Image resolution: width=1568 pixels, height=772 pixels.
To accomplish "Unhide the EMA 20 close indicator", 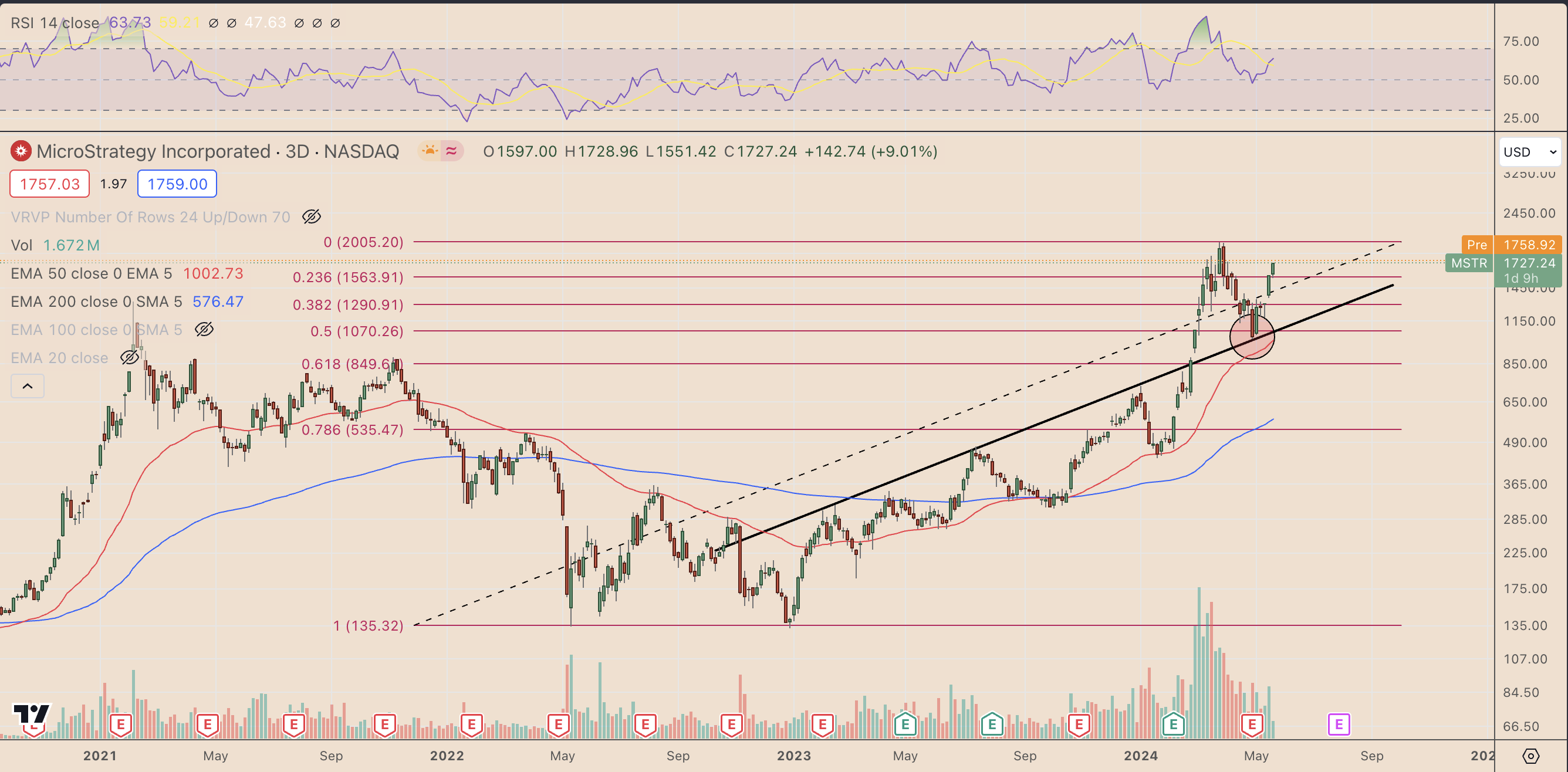I will click(x=130, y=357).
